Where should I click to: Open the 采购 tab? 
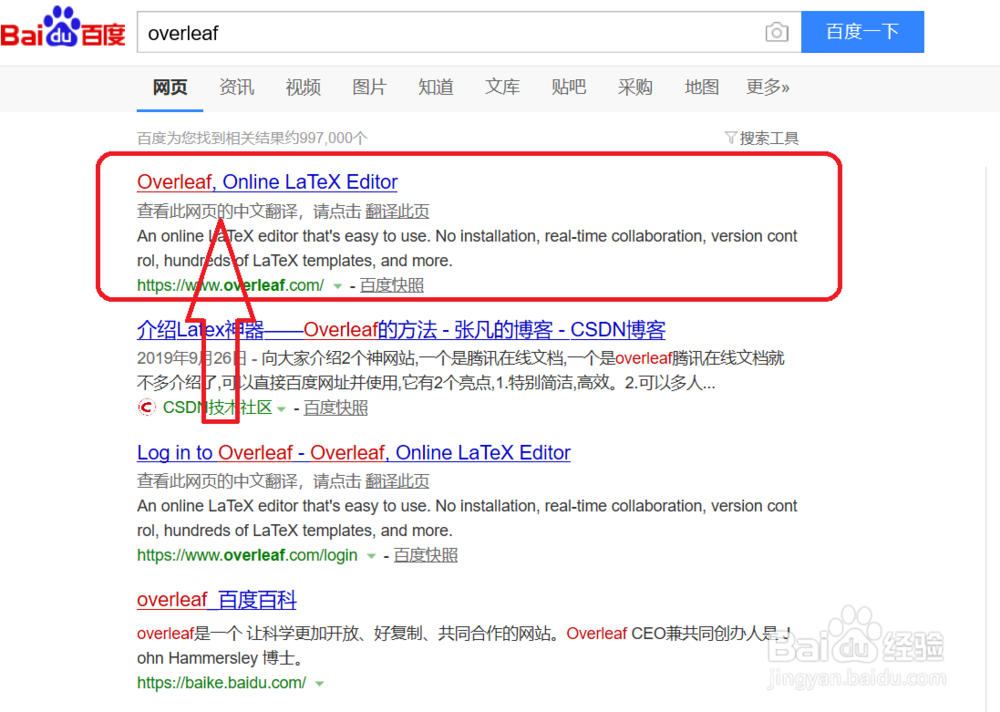[635, 87]
